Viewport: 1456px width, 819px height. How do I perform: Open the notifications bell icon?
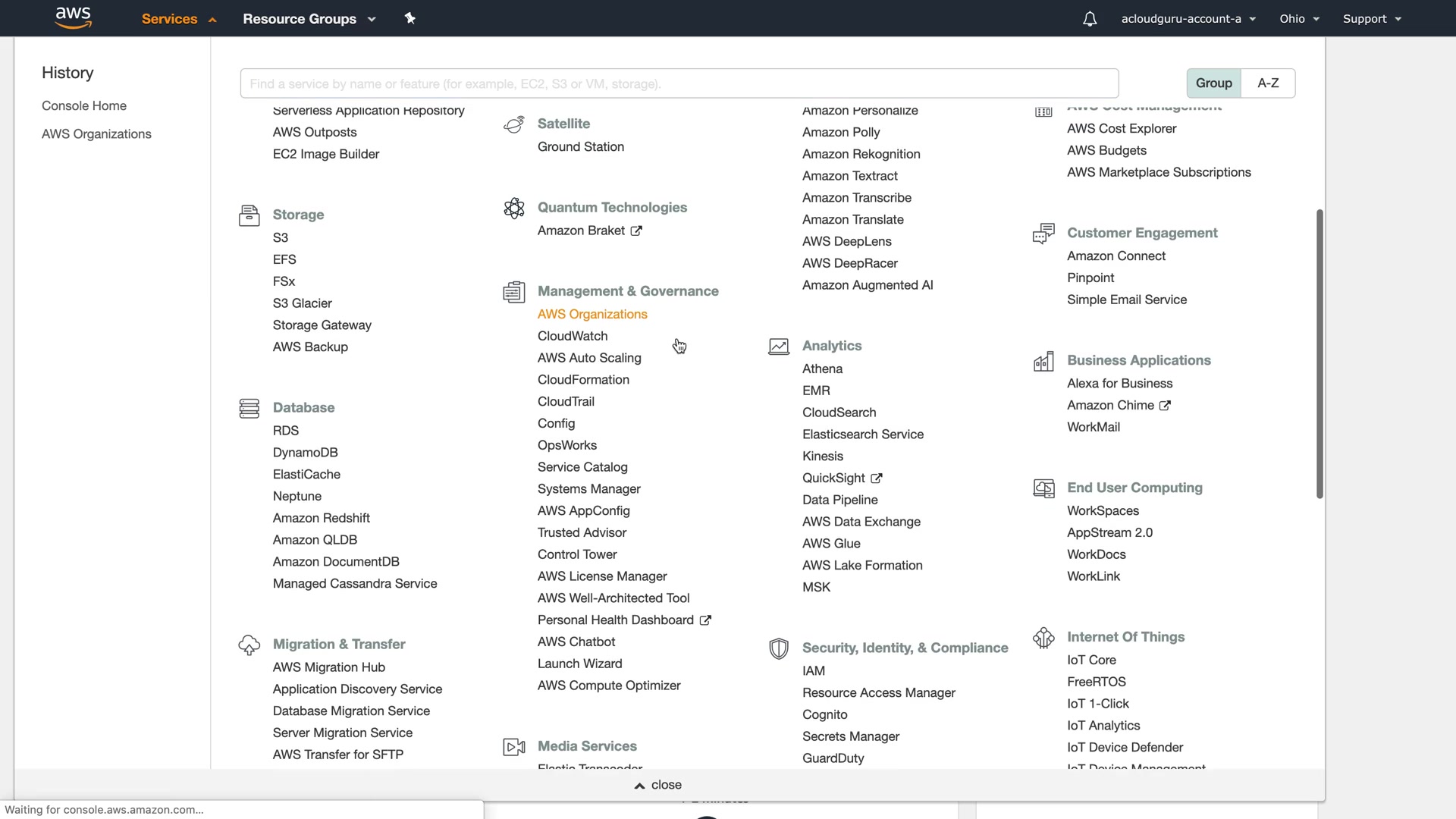pos(1089,19)
